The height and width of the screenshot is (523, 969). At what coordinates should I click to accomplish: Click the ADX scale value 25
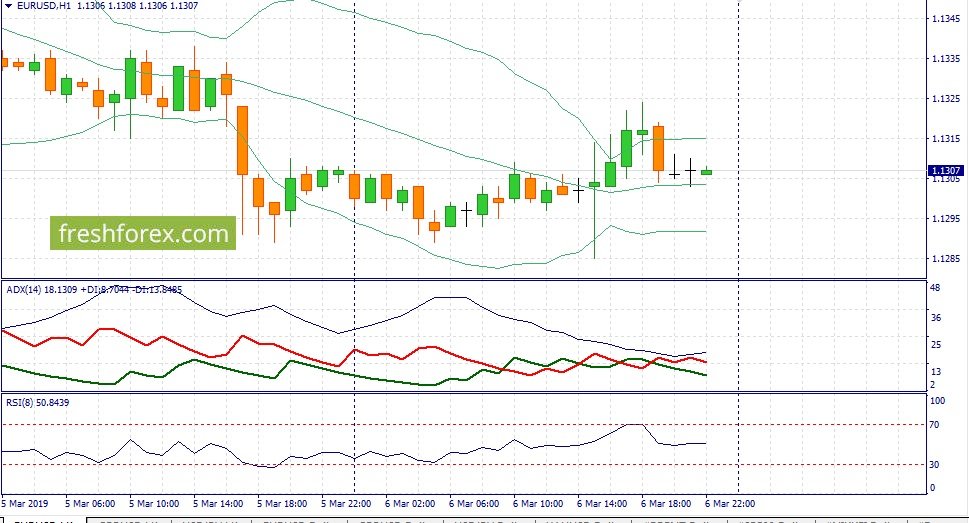(x=936, y=345)
